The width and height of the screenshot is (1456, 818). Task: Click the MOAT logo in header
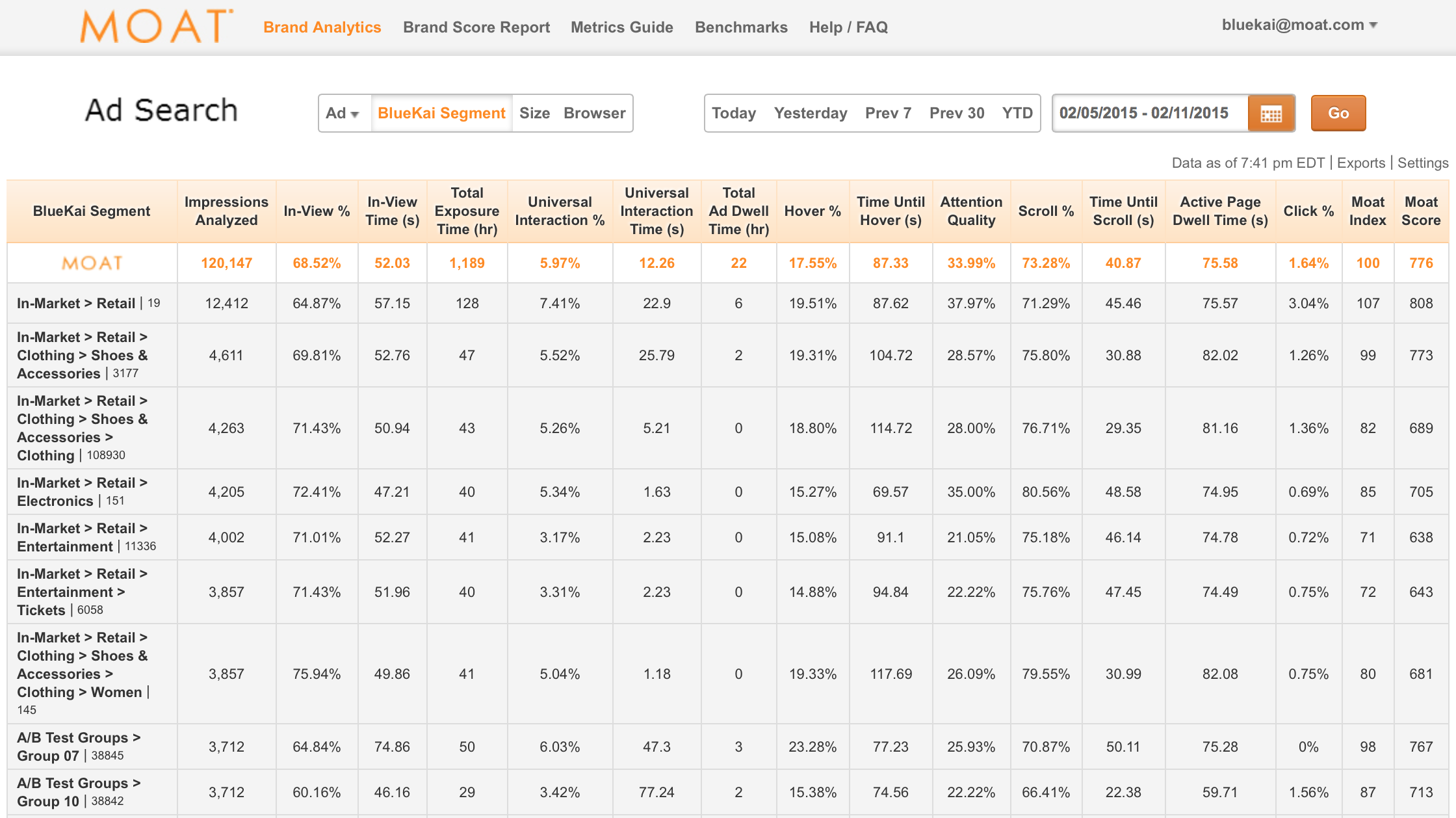156,27
